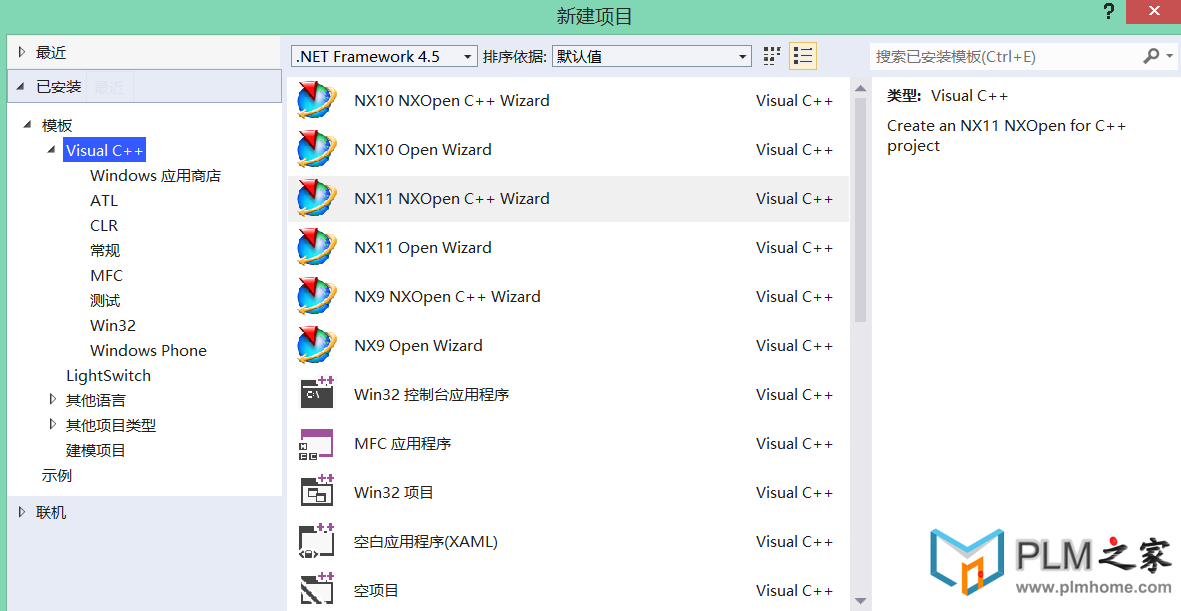Viewport: 1181px width, 611px height.
Task: Collapse the Visual C++ tree node
Action: (51, 150)
